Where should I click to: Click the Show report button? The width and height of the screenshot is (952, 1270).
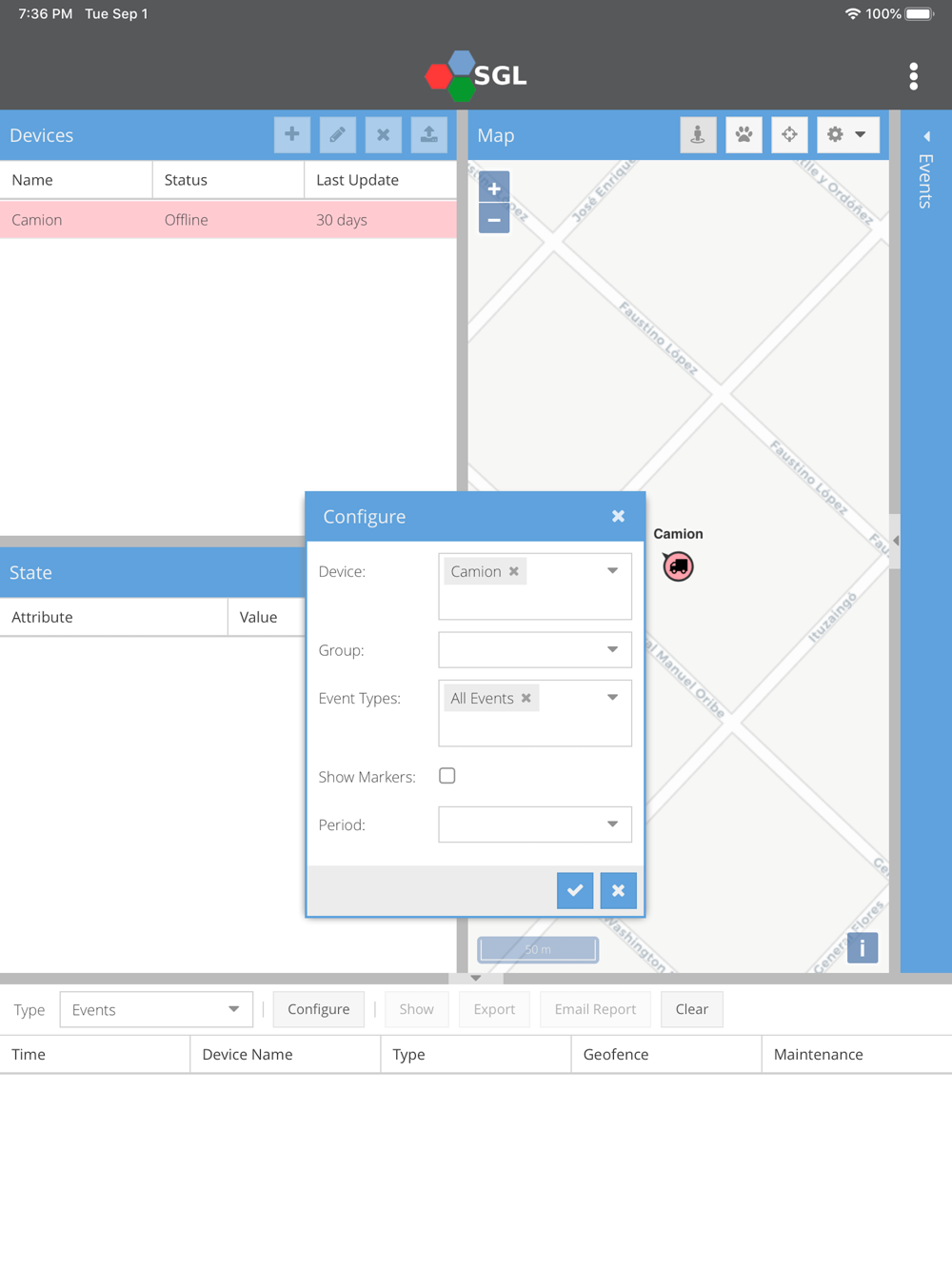point(417,1009)
